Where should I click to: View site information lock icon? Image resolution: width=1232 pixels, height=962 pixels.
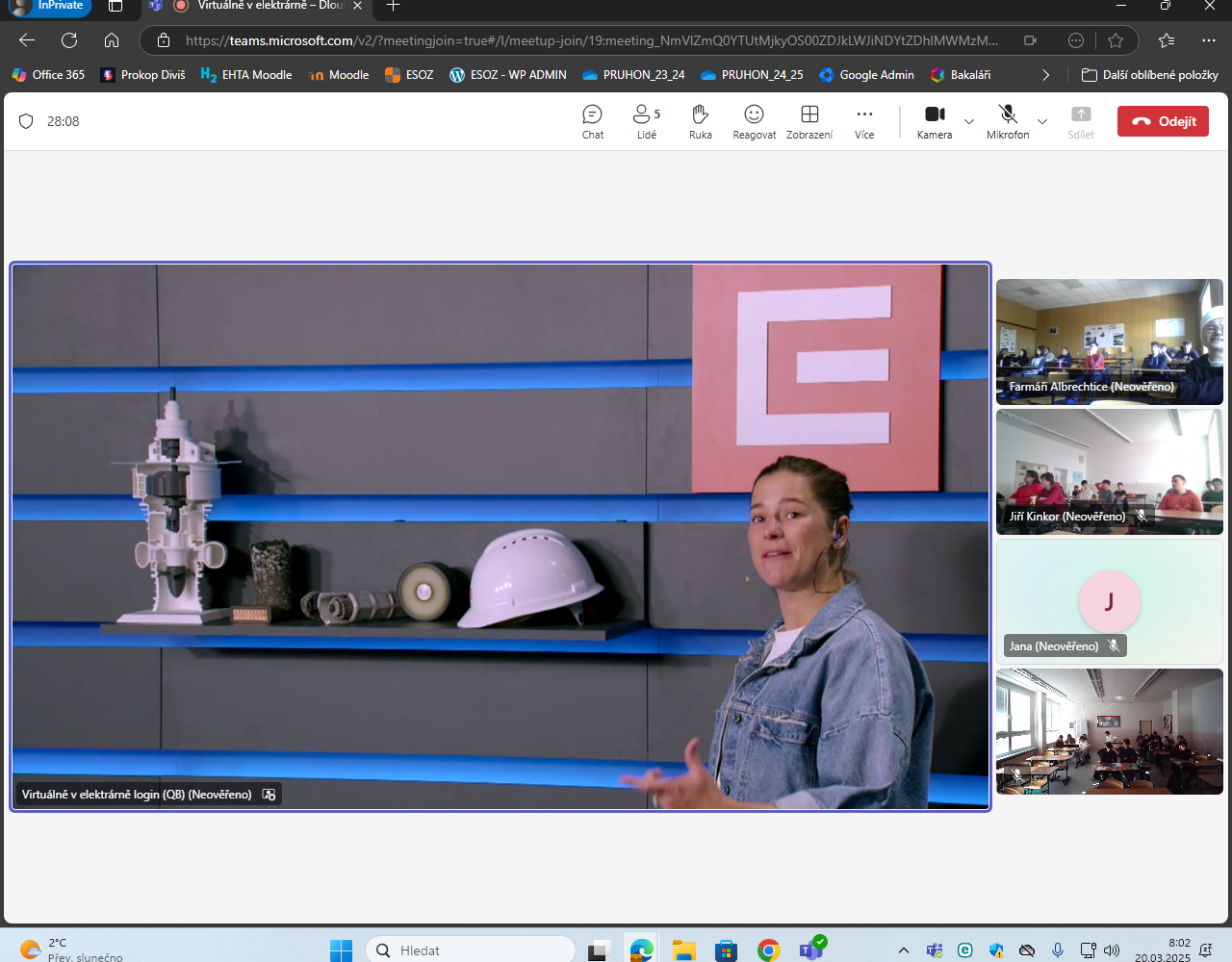(164, 40)
